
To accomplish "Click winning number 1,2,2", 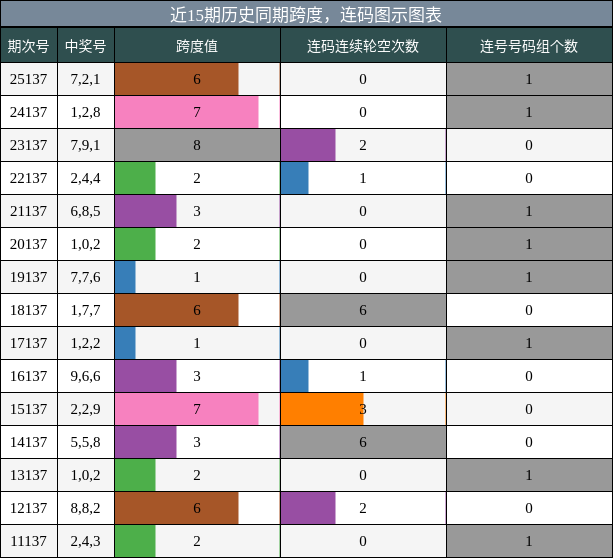I will tap(86, 343).
